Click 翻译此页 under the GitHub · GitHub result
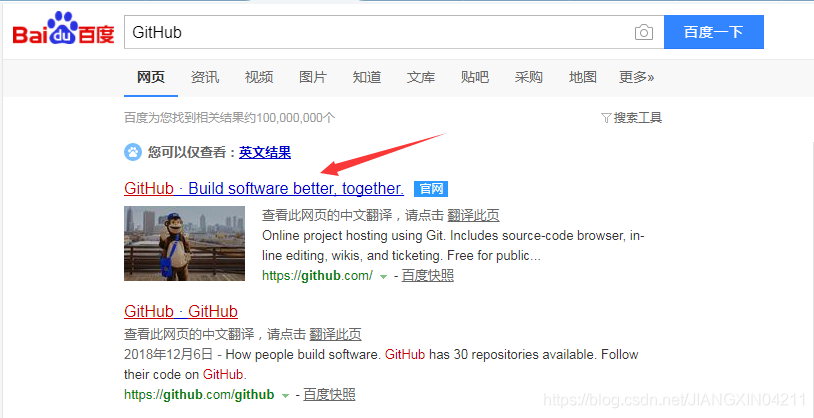This screenshot has height=418, width=814. [335, 334]
